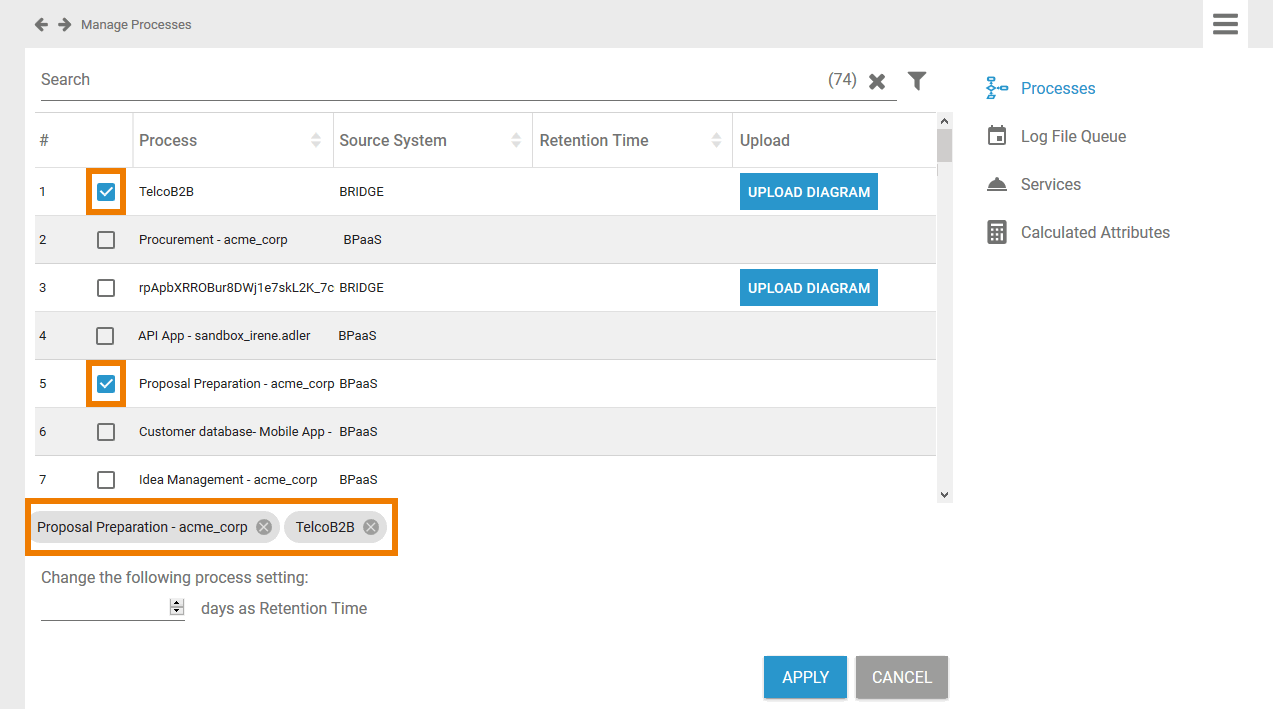
Task: Click the Calculated Attributes calculator icon
Action: (x=996, y=232)
